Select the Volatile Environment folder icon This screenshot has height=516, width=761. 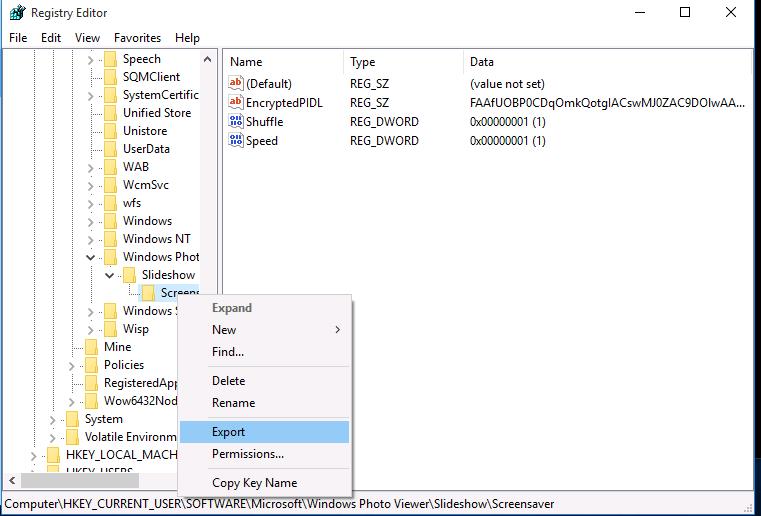73,437
